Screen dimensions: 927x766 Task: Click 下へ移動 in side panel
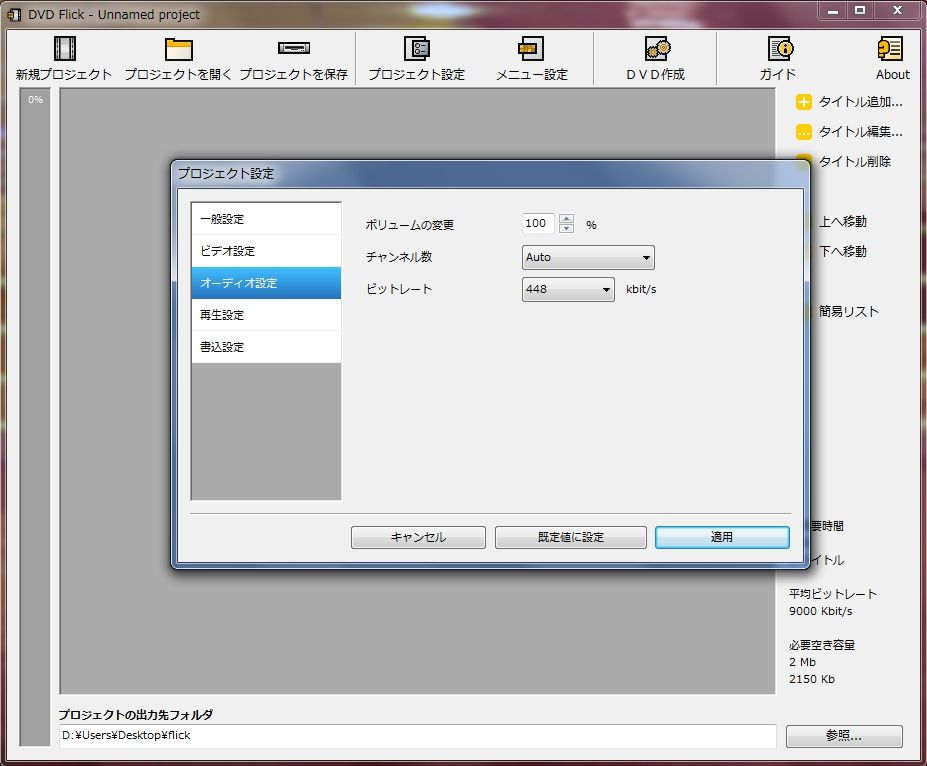pyautogui.click(x=842, y=251)
